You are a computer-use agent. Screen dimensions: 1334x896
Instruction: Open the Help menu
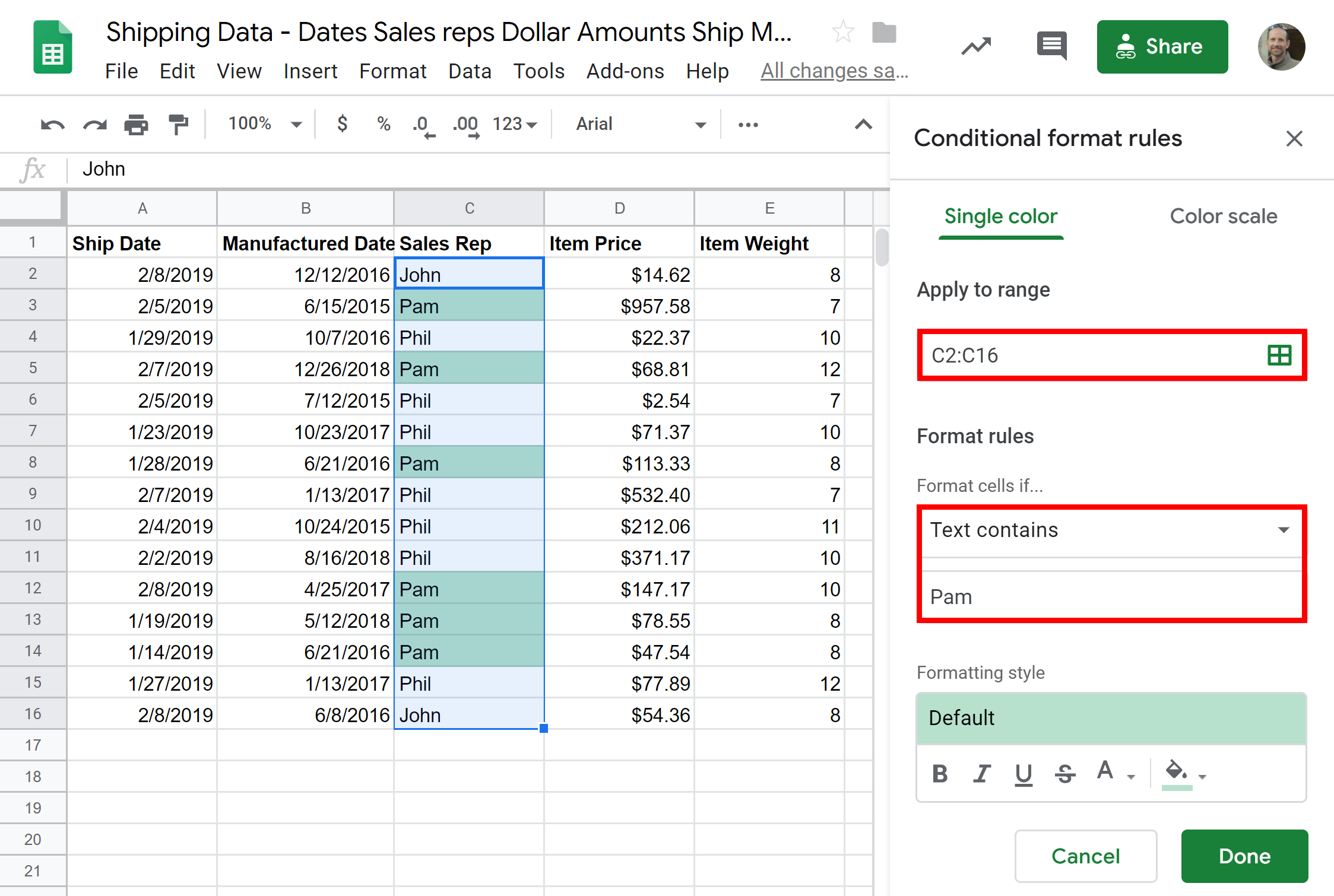tap(707, 71)
